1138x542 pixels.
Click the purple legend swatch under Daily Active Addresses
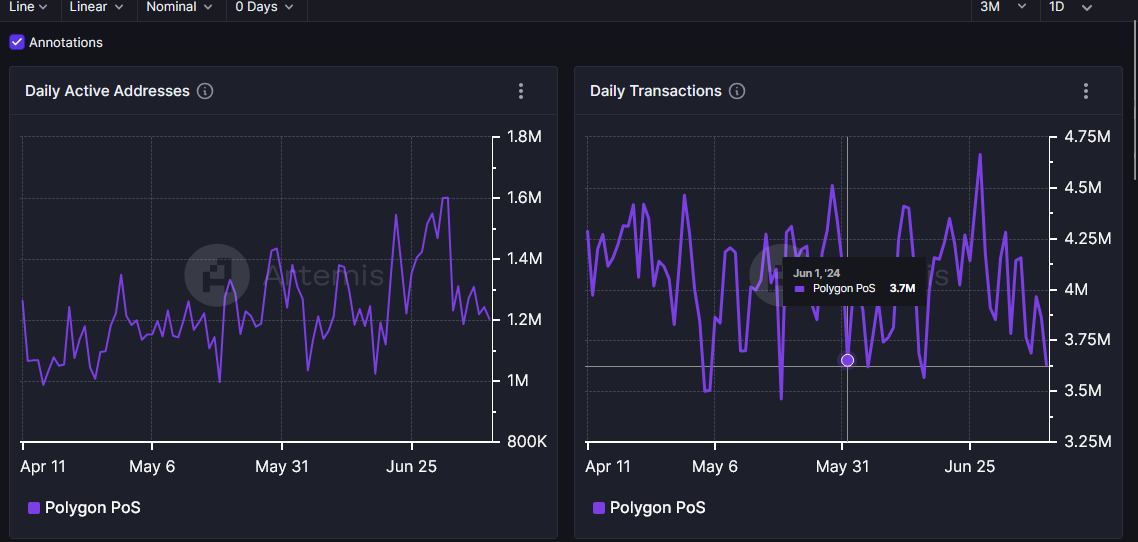(x=34, y=508)
